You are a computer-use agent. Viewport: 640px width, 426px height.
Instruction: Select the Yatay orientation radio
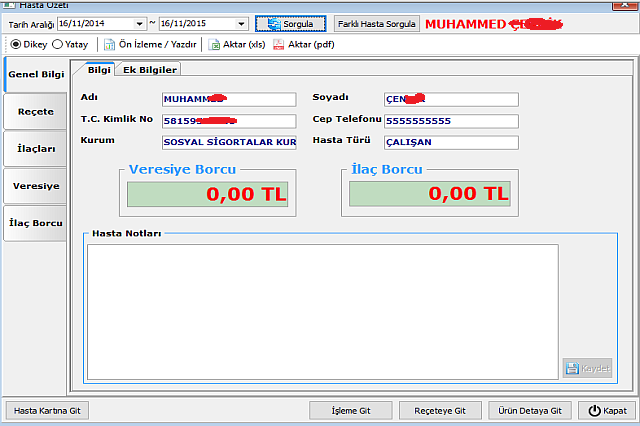(x=58, y=45)
